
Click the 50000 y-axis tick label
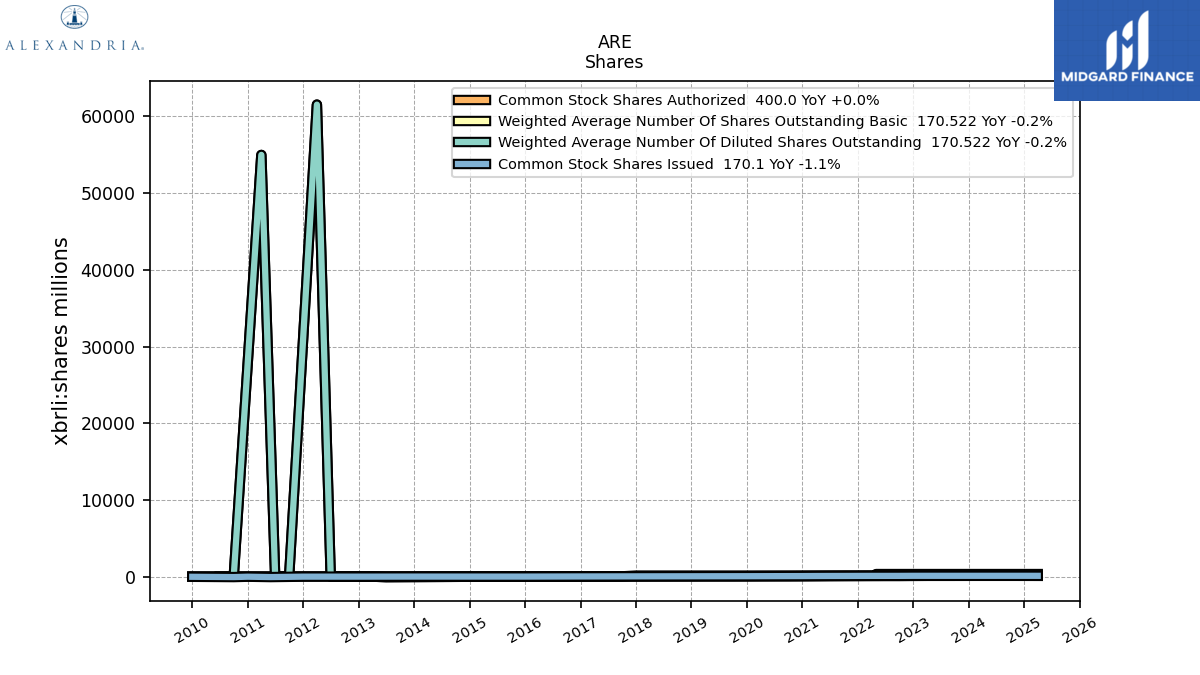tap(107, 193)
